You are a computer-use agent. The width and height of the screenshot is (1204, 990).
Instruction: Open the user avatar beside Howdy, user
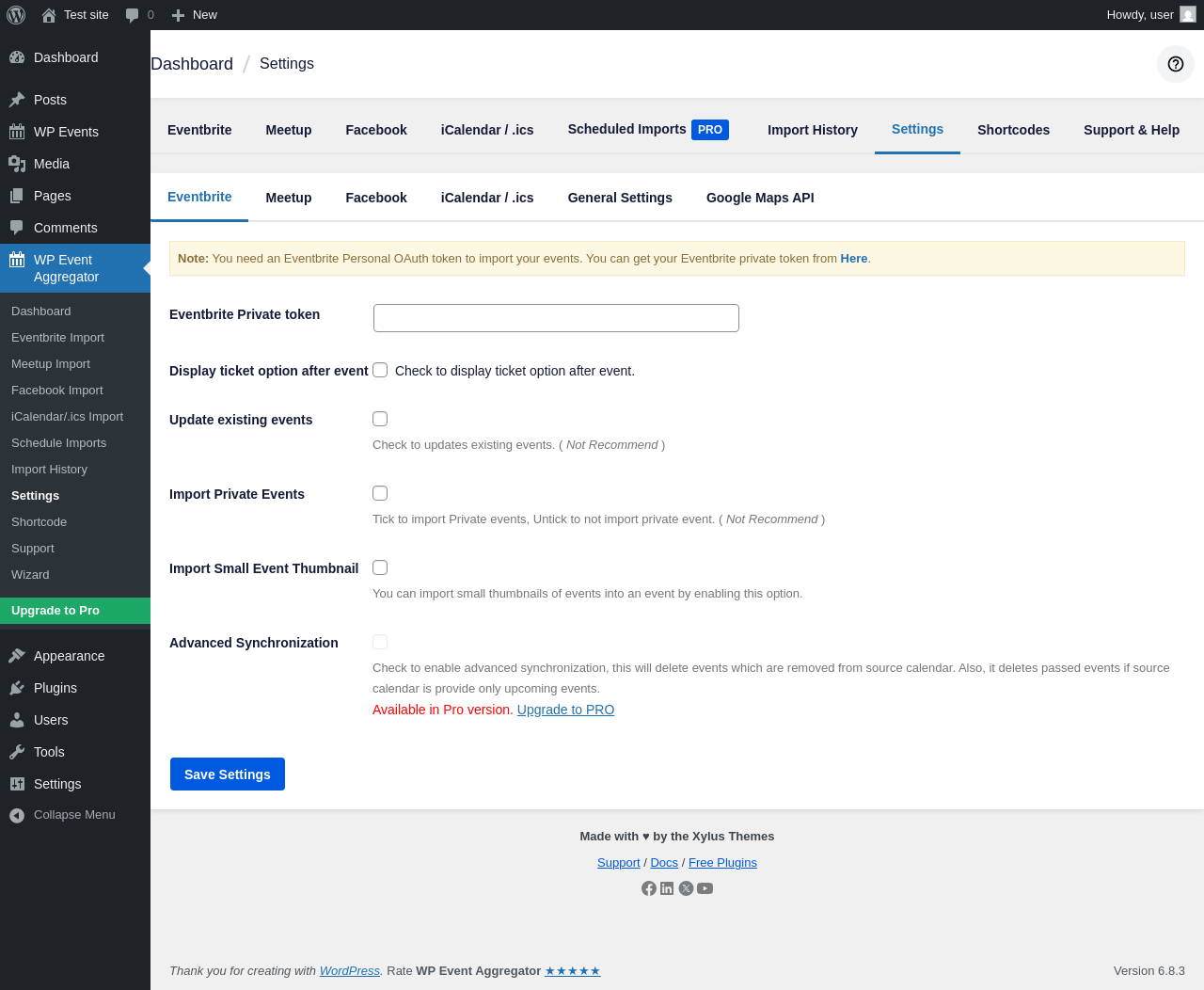[x=1188, y=15]
